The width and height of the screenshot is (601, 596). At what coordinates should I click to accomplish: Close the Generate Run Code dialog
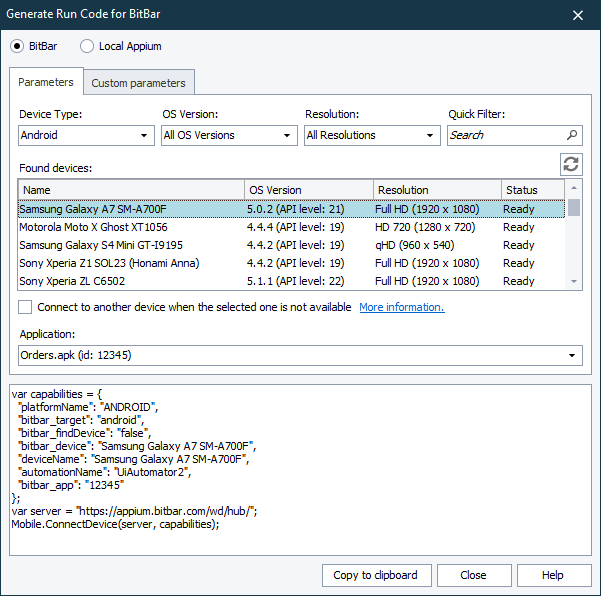(578, 15)
